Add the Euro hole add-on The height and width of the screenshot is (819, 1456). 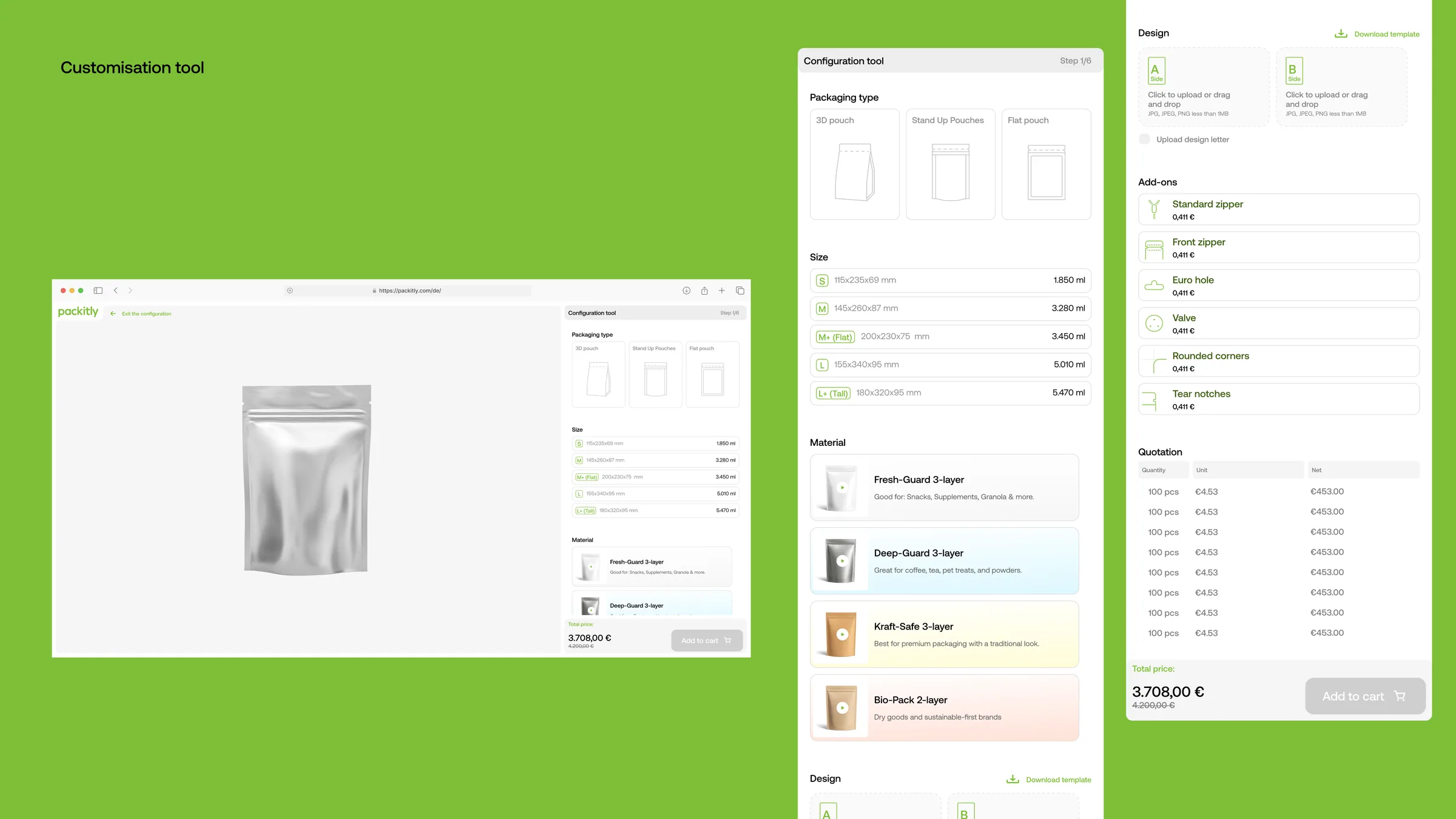click(1278, 286)
